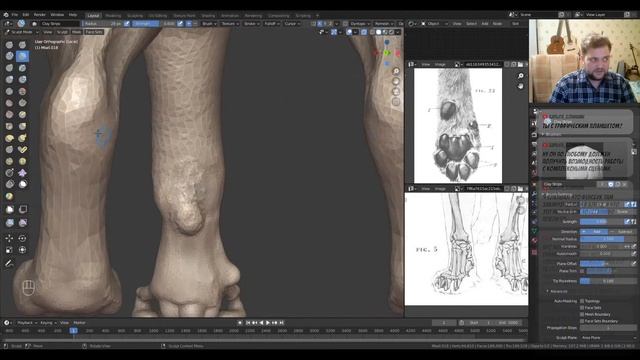Open the Face Sets menu
Screen dimensions: 640x360
point(94,32)
